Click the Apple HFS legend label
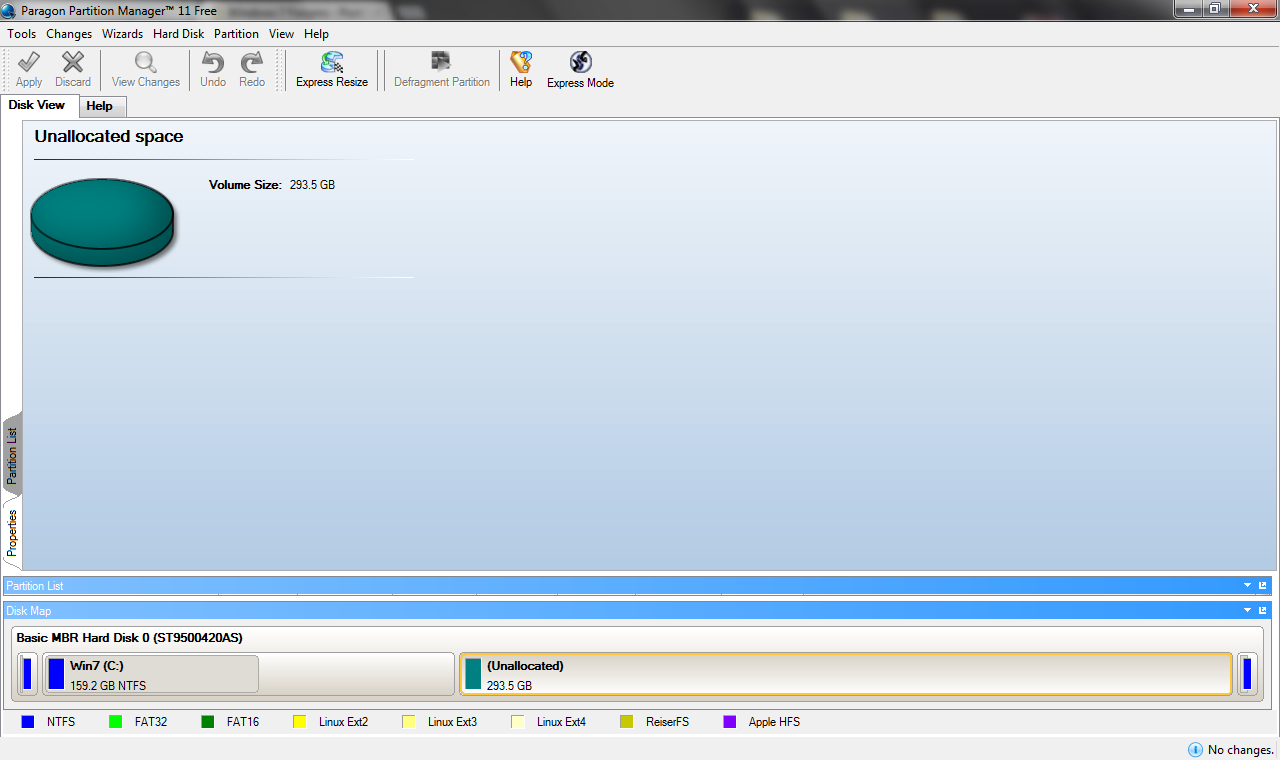Image resolution: width=1280 pixels, height=760 pixels. pos(774,722)
